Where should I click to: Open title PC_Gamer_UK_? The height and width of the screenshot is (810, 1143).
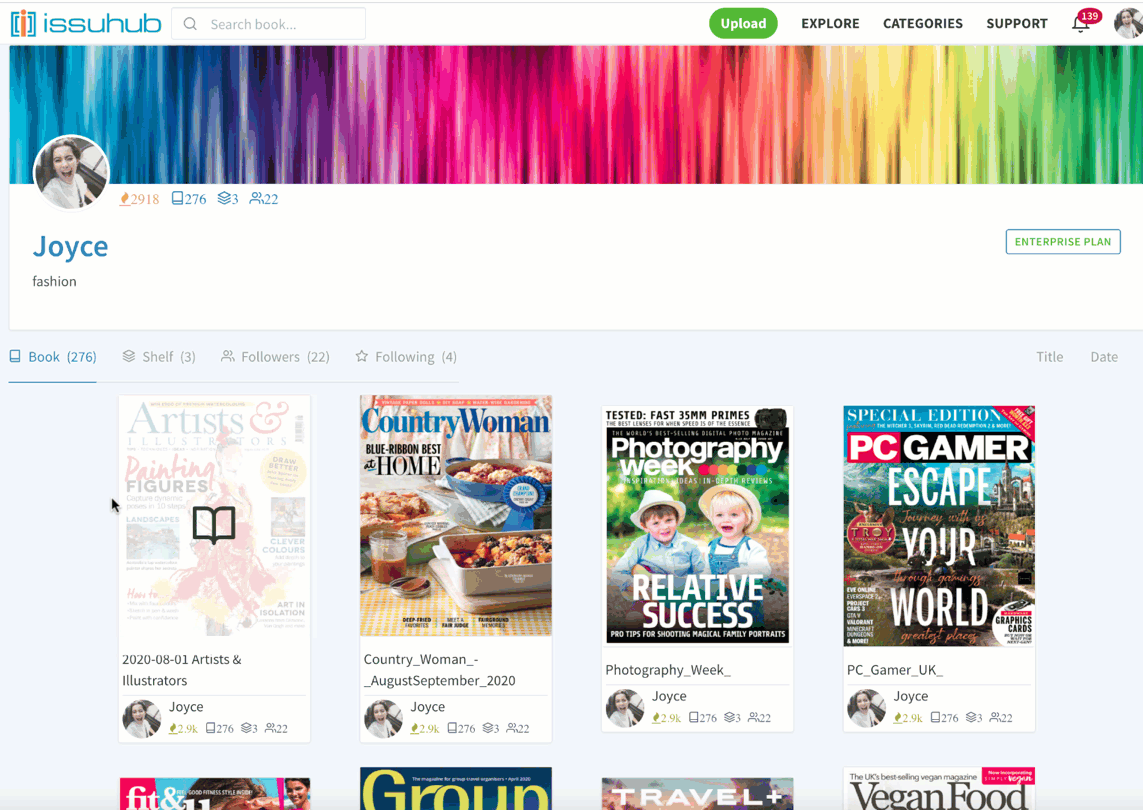point(894,669)
